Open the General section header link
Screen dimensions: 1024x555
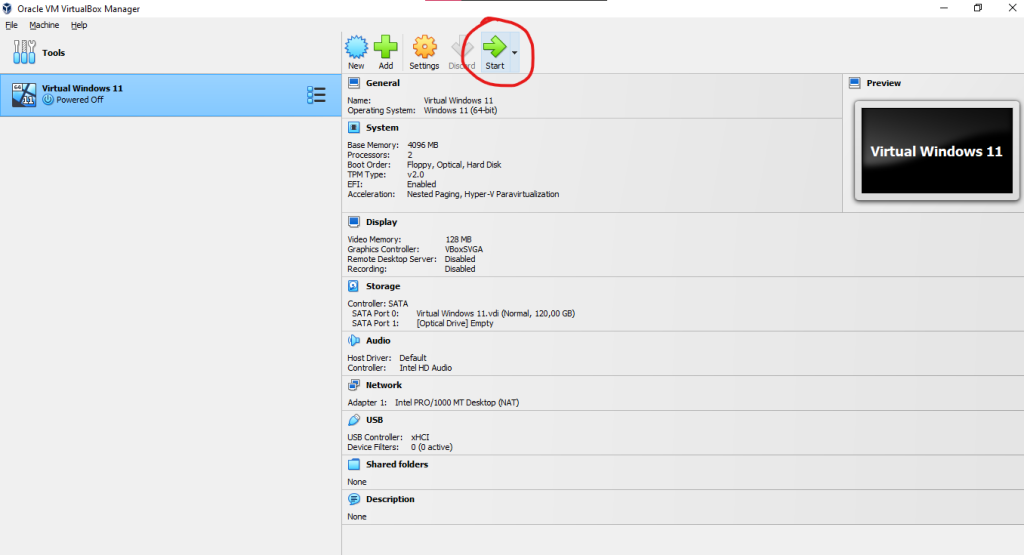tap(383, 83)
